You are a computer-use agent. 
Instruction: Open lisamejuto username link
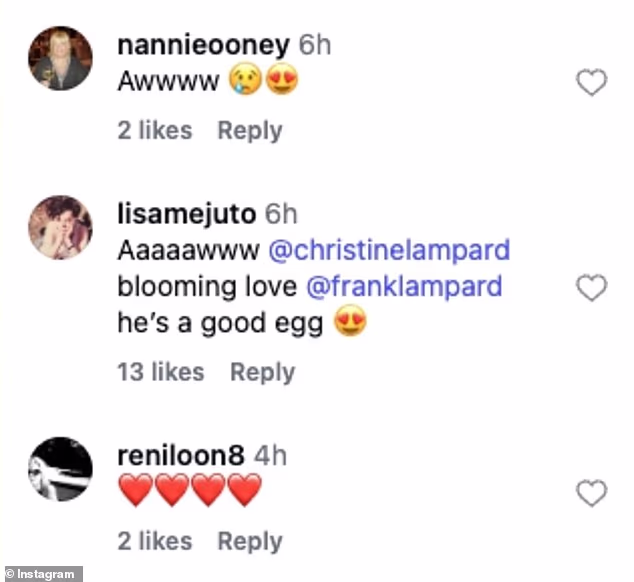tap(186, 214)
